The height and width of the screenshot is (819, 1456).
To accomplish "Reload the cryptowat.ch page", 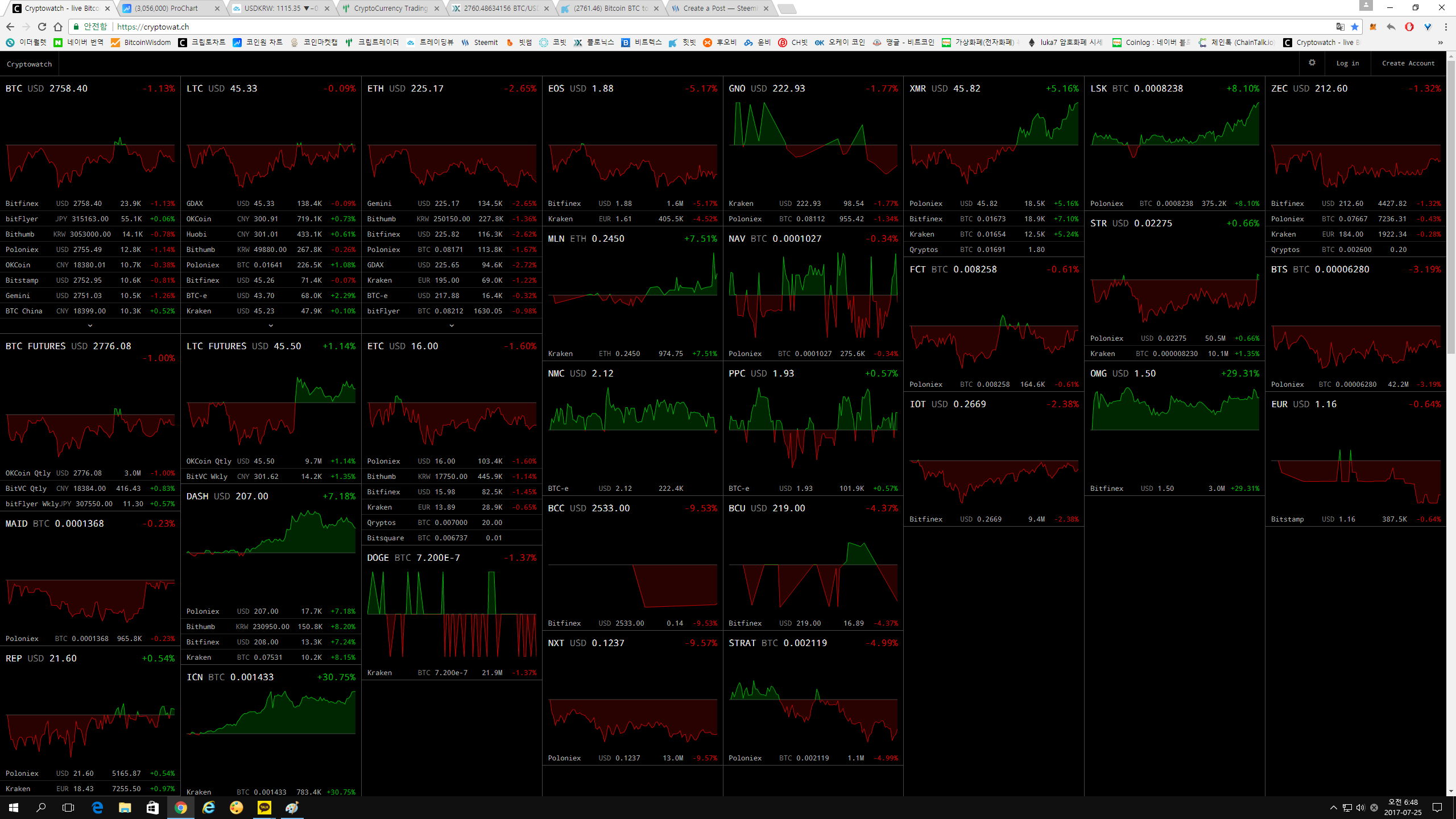I will point(42,27).
